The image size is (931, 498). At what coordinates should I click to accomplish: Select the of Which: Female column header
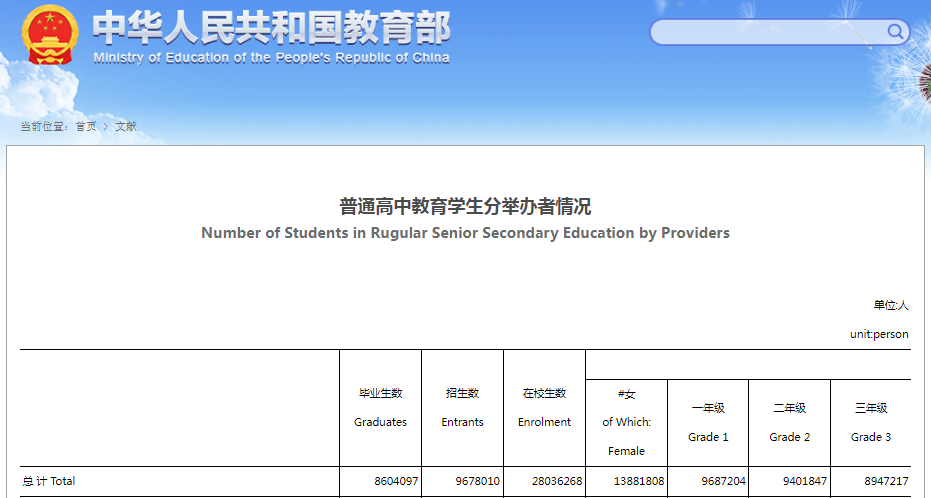pyautogui.click(x=626, y=422)
